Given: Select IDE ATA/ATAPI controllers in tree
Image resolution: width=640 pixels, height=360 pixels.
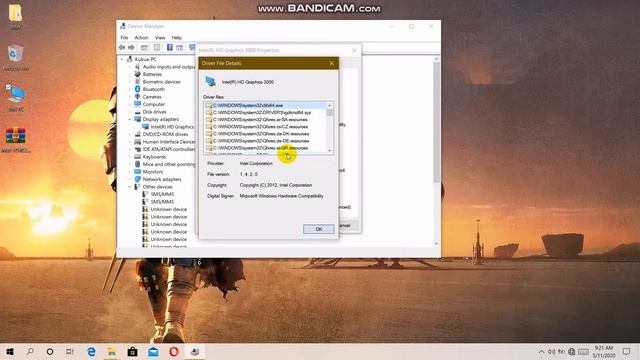Looking at the screenshot, I should click(x=169, y=149).
